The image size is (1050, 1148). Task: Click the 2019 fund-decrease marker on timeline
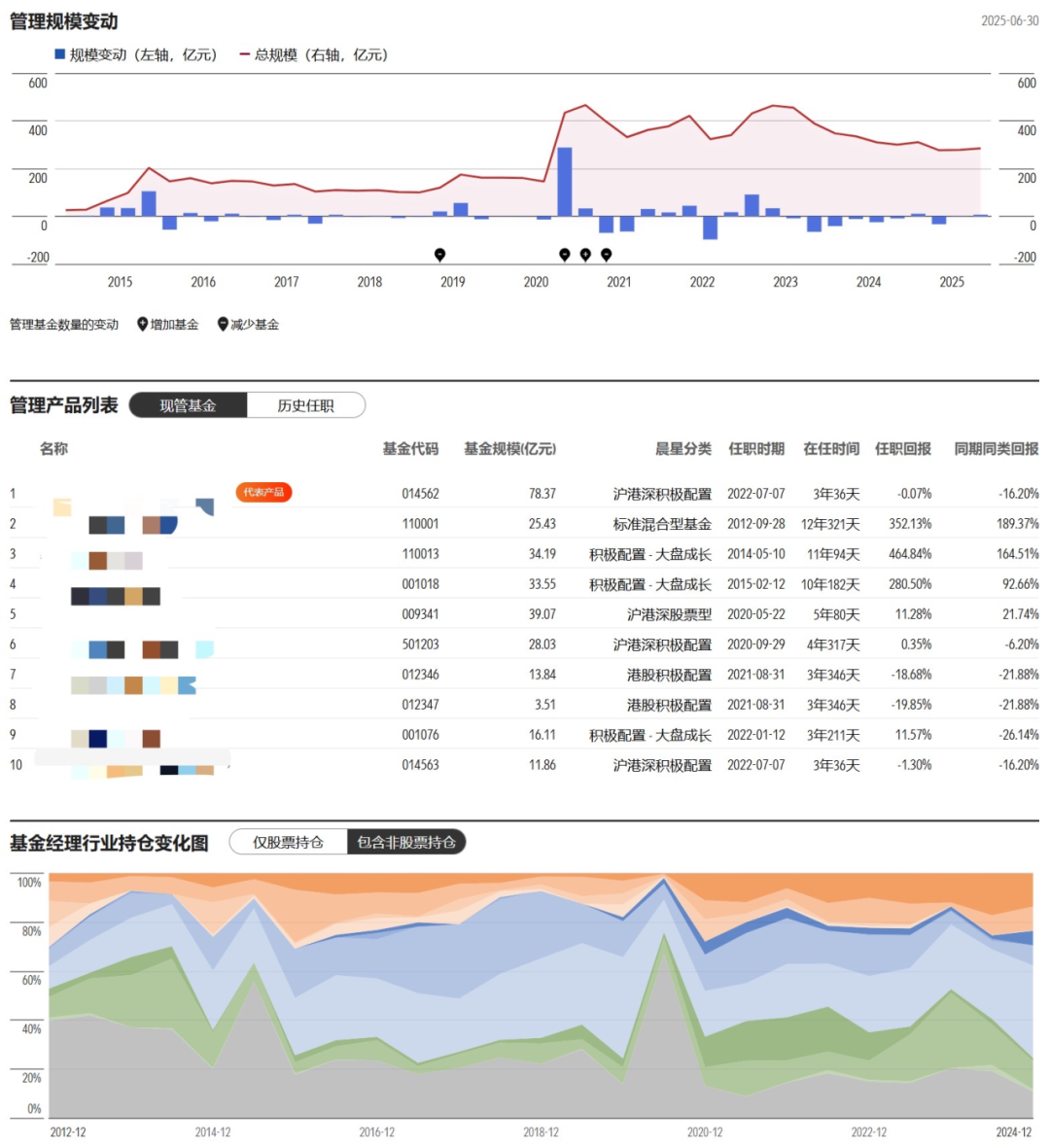pyautogui.click(x=439, y=255)
